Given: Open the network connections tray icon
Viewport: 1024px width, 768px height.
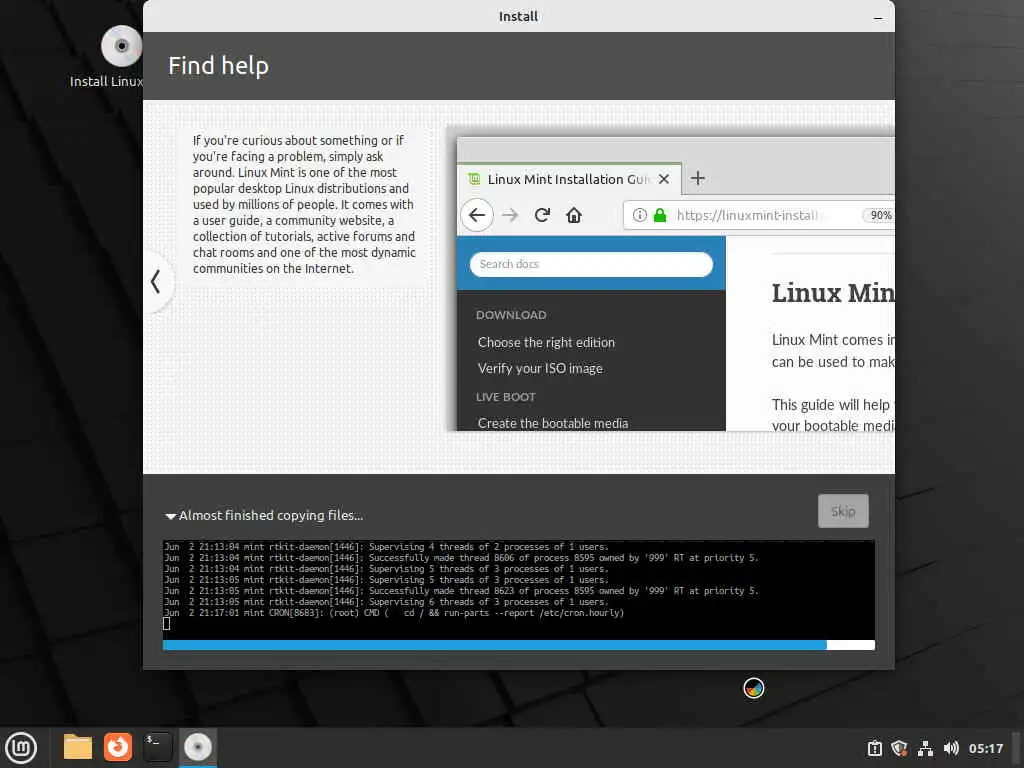Looking at the screenshot, I should [x=925, y=748].
